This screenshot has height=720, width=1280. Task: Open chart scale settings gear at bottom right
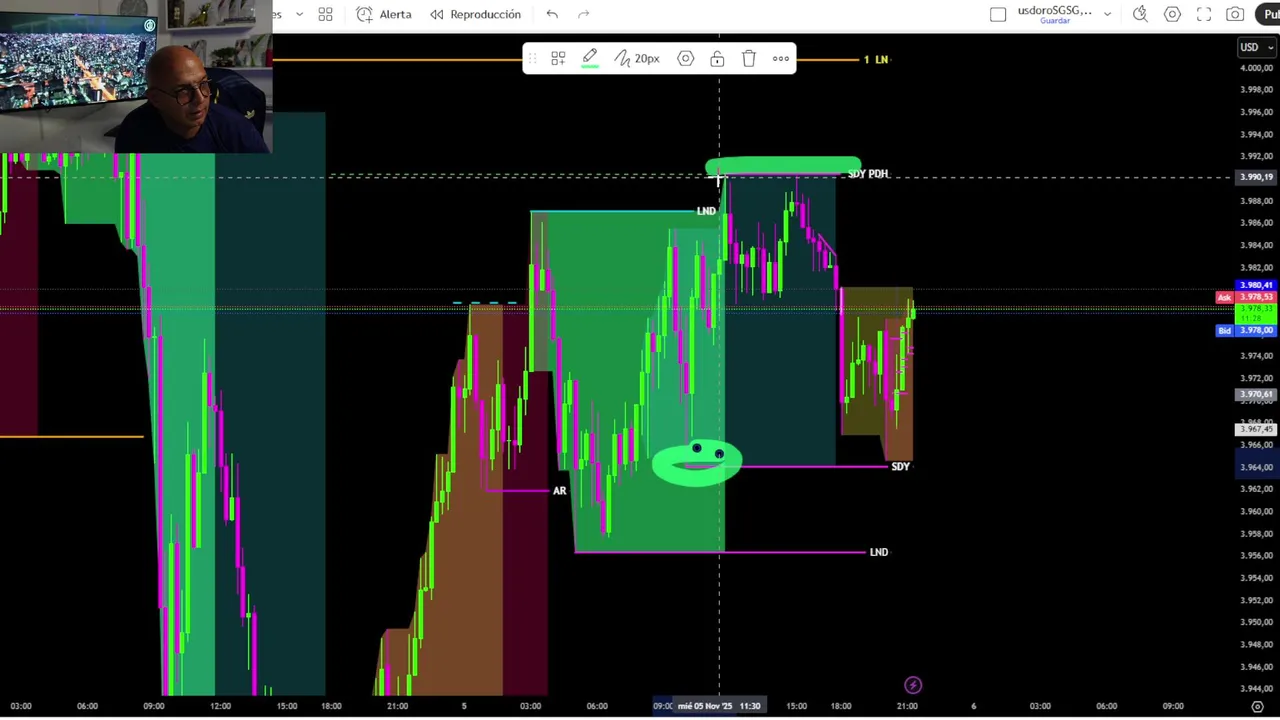[x=1258, y=706]
